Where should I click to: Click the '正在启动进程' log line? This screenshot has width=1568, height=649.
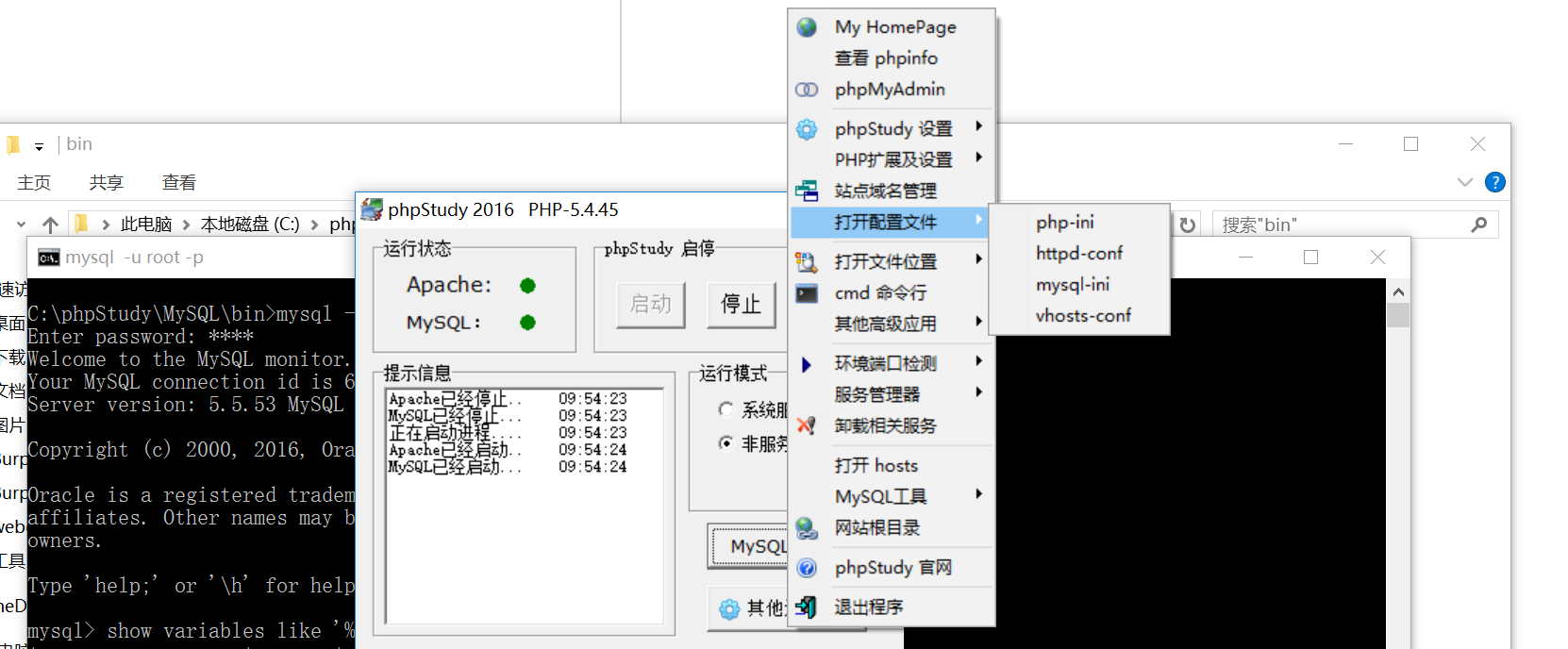click(508, 433)
